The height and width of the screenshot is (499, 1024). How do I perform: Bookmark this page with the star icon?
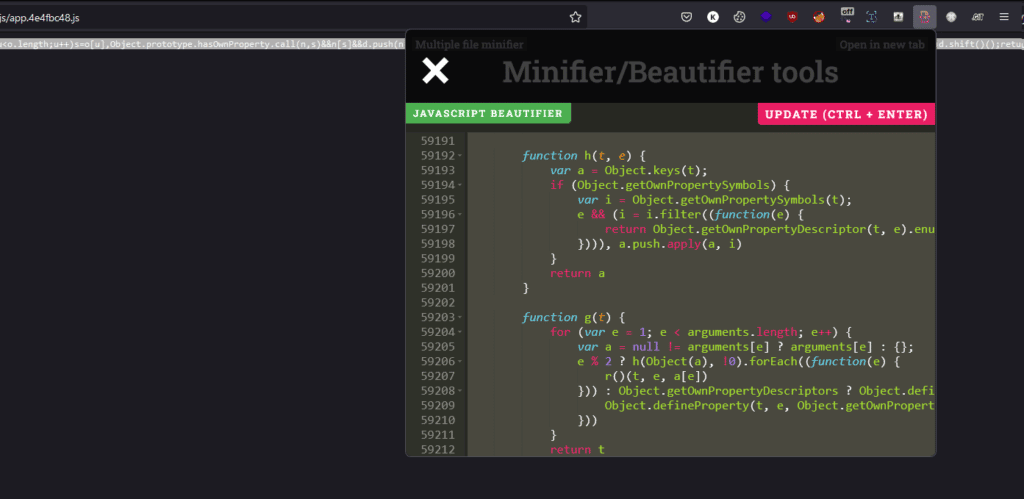pos(575,17)
